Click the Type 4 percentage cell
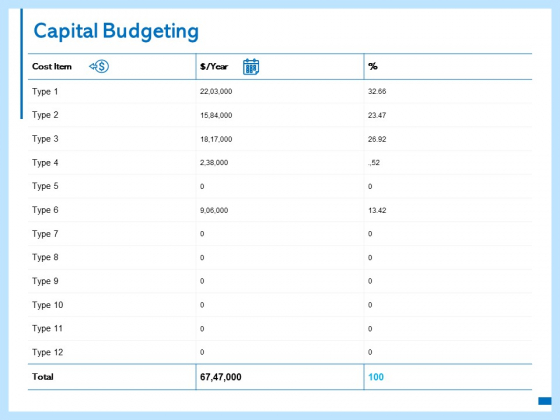This screenshot has height=420, width=560. pyautogui.click(x=374, y=163)
